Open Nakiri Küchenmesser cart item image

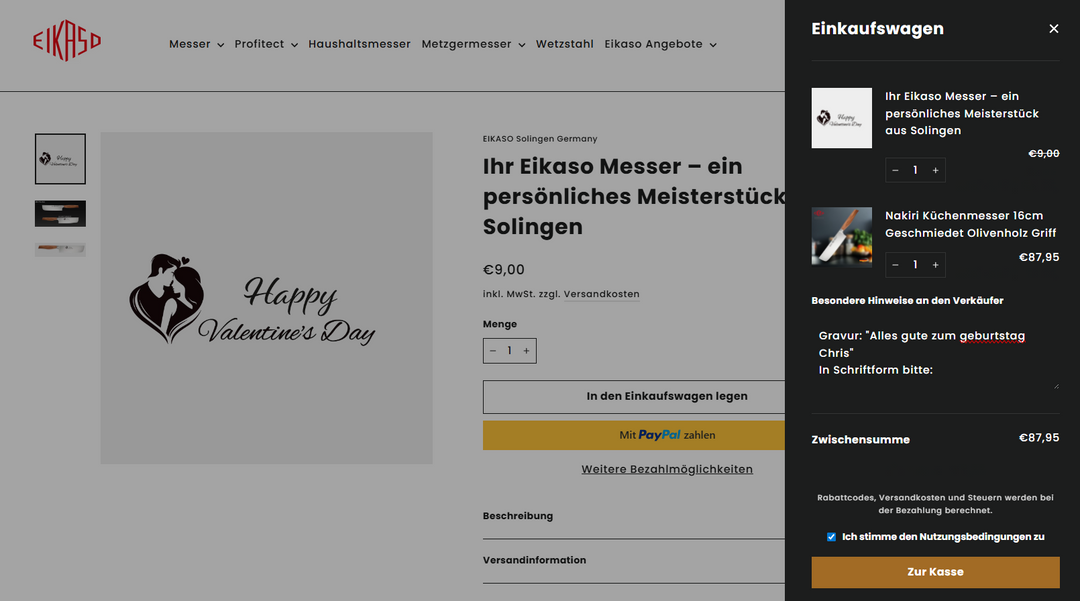(841, 237)
